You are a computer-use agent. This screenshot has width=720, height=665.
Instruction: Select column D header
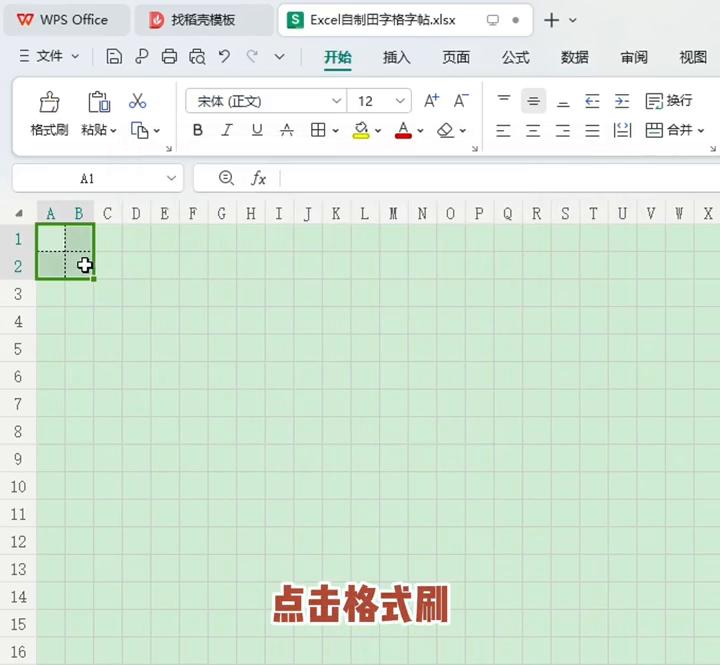tap(136, 214)
